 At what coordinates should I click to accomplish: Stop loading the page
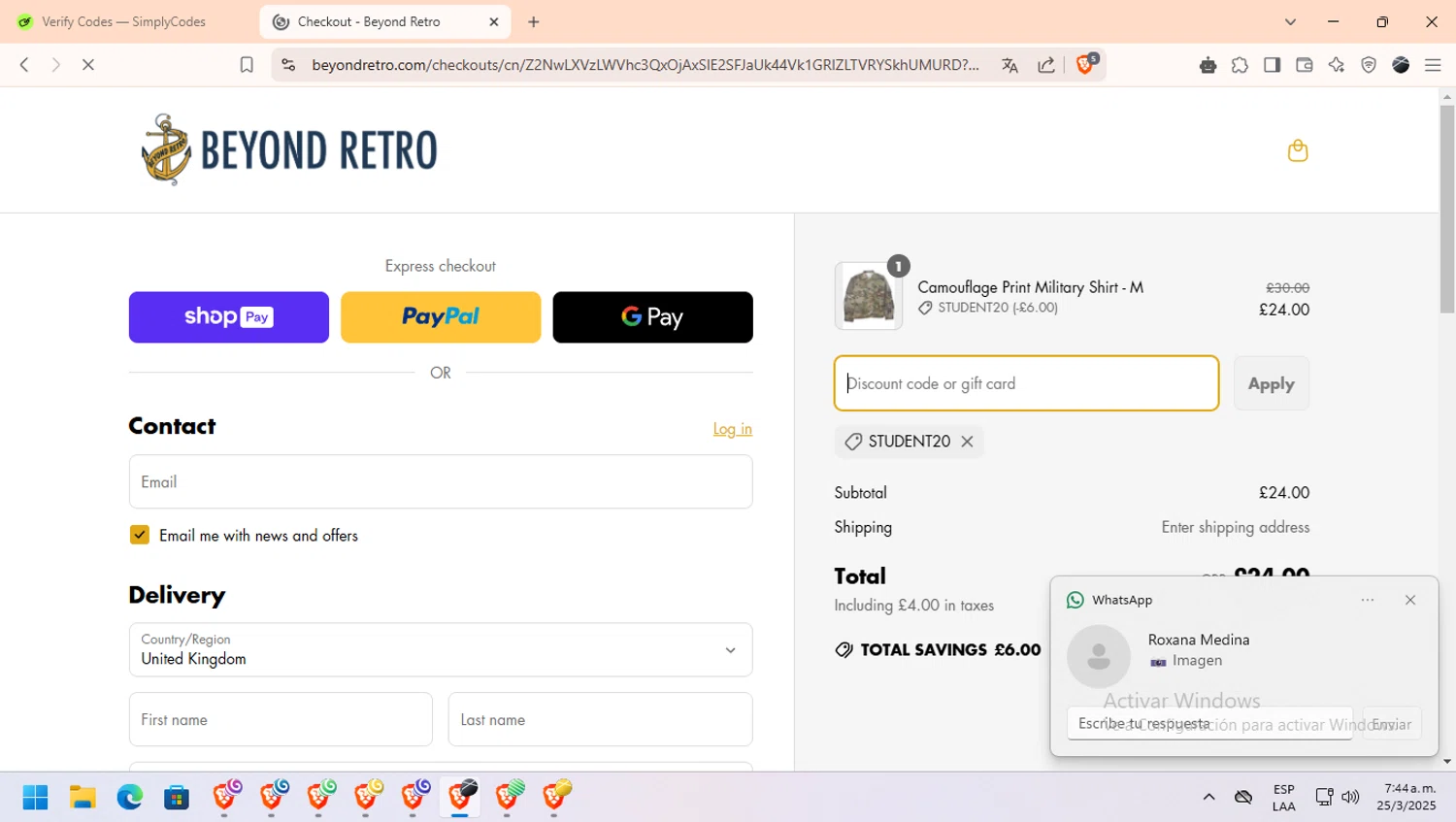(x=87, y=65)
